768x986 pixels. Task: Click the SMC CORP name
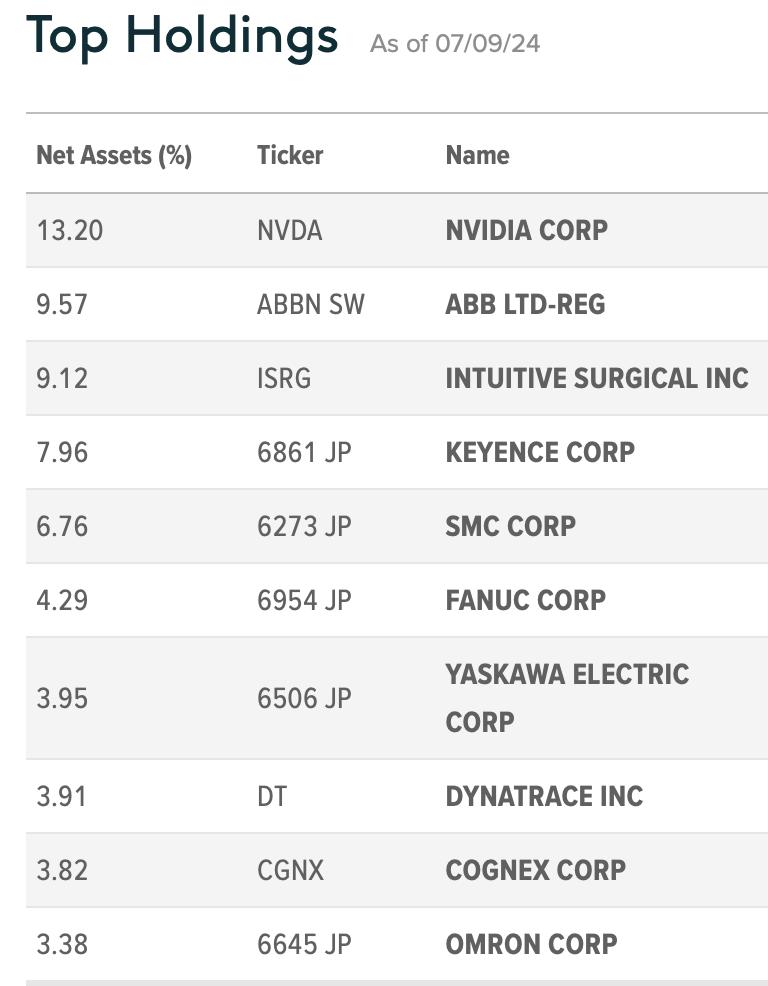[510, 526]
